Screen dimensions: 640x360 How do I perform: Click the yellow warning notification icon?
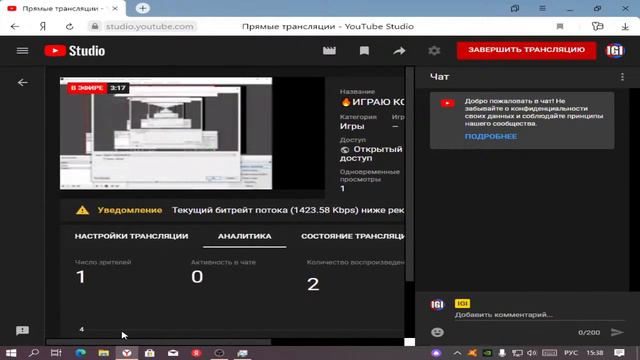(82, 210)
